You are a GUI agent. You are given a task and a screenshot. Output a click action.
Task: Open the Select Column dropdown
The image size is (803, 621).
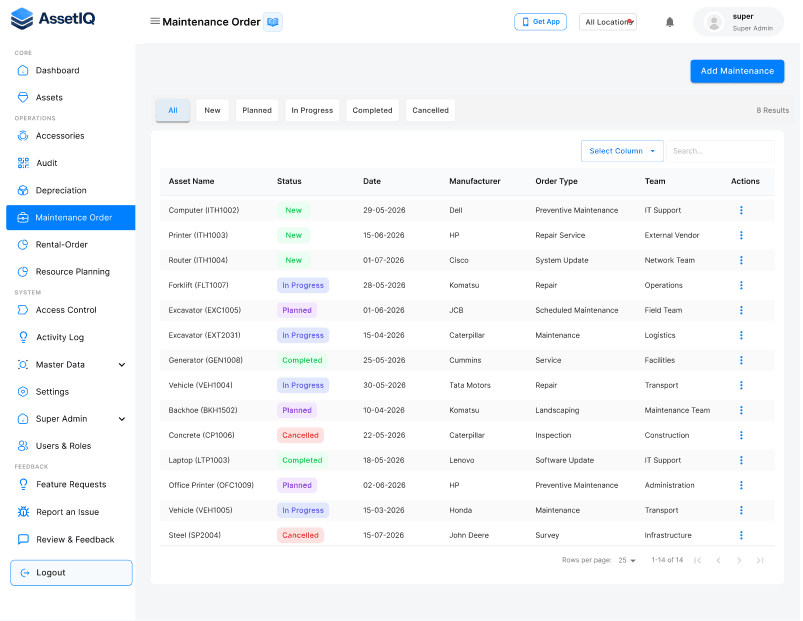(622, 151)
